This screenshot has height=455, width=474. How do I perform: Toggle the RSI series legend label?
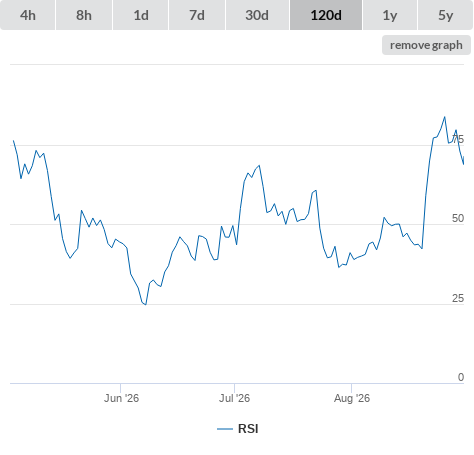tap(248, 429)
